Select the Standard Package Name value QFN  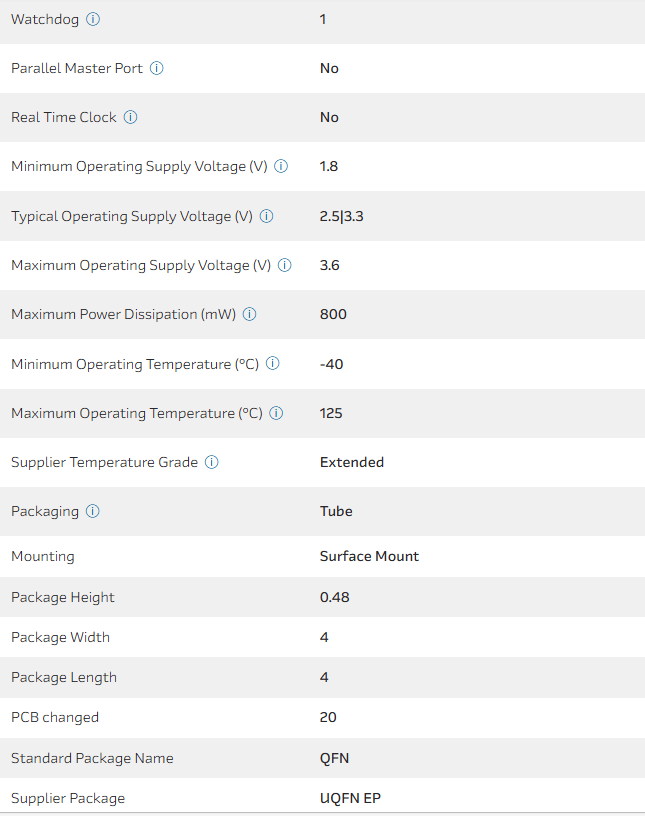(335, 758)
